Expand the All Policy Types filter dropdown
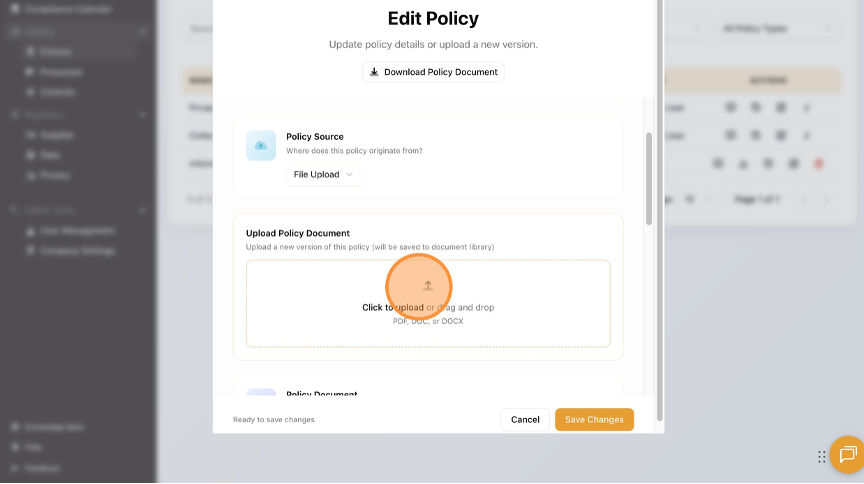 (777, 28)
